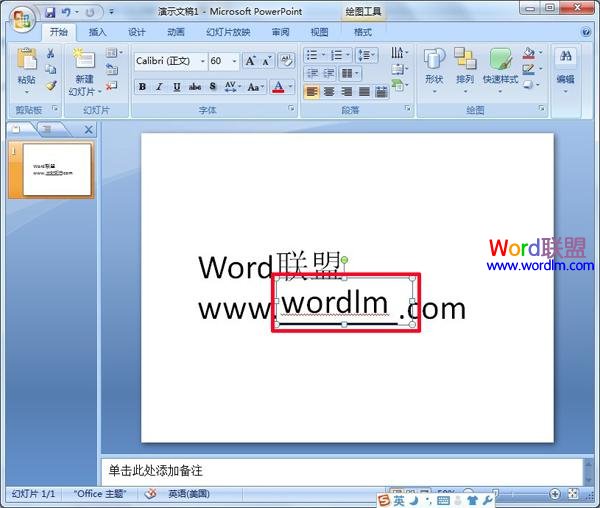This screenshot has width=600, height=508.
Task: Increase list indent level
Action: point(329,73)
